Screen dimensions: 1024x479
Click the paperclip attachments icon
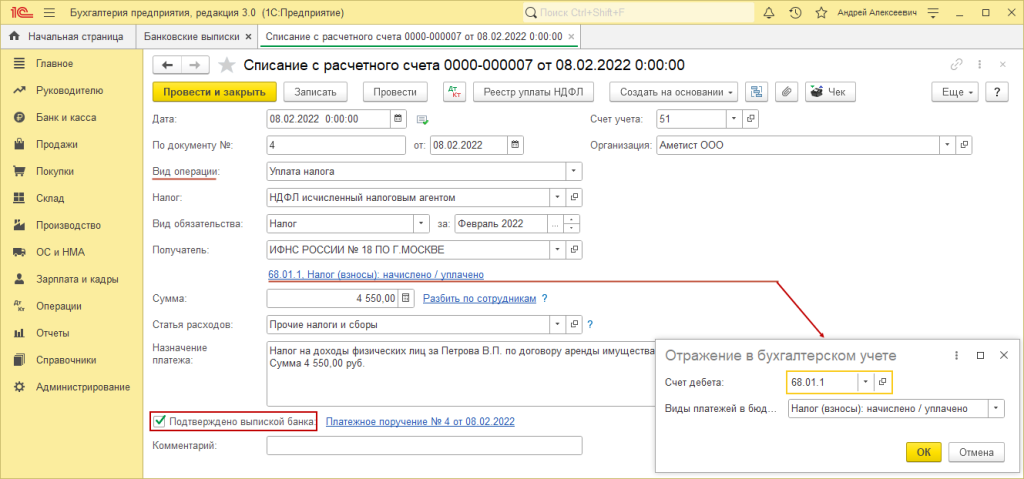[x=786, y=92]
